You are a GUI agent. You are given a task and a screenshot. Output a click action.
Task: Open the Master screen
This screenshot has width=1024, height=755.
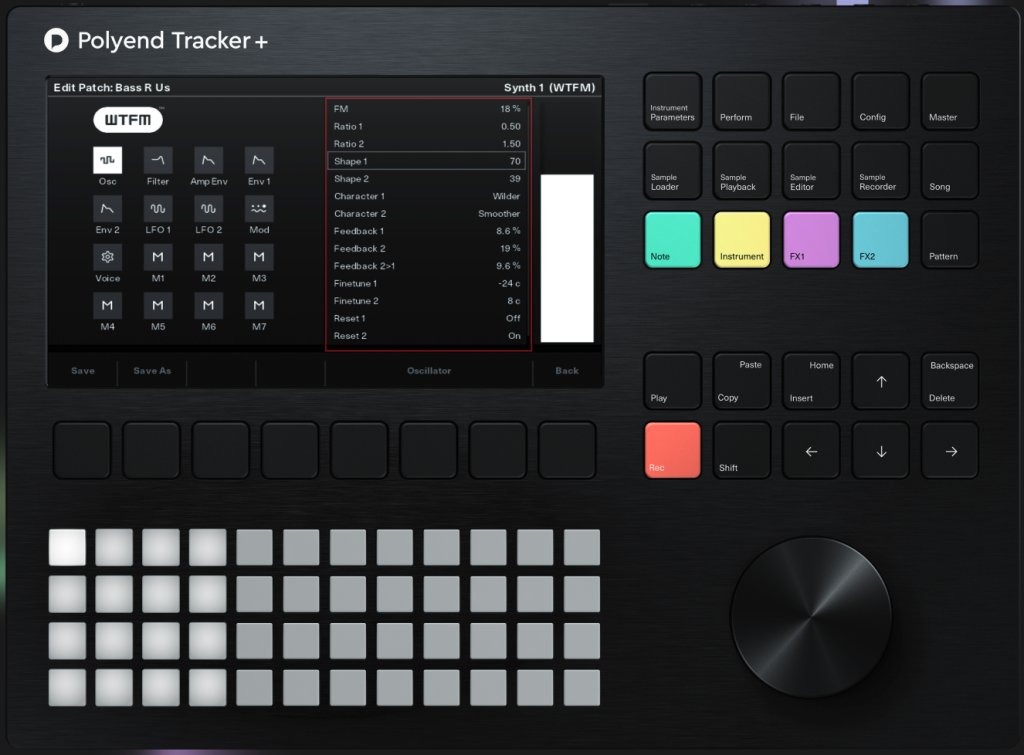[950, 101]
